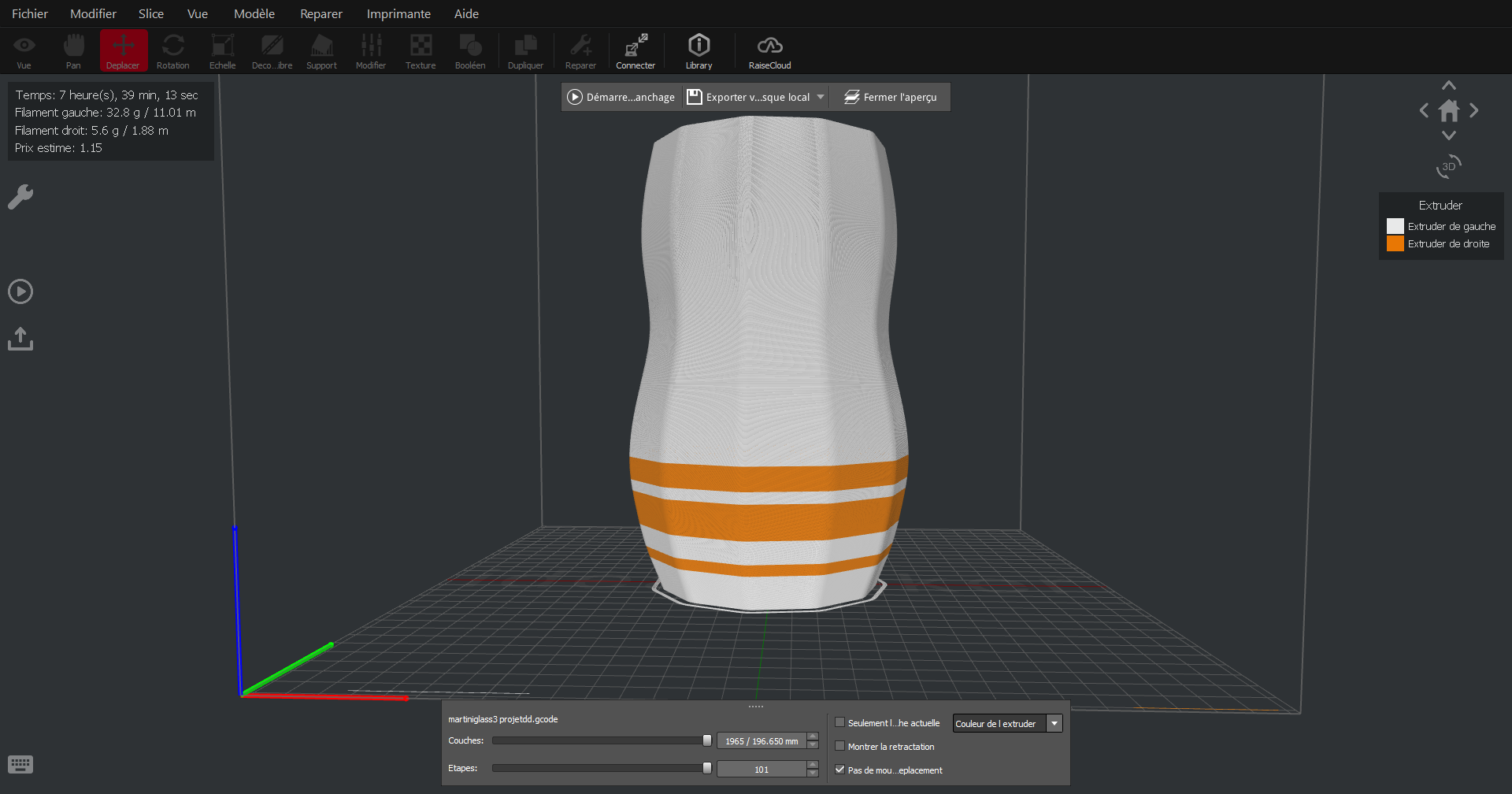Open the Dupliquer tool
Image resolution: width=1512 pixels, height=794 pixels.
click(x=525, y=50)
